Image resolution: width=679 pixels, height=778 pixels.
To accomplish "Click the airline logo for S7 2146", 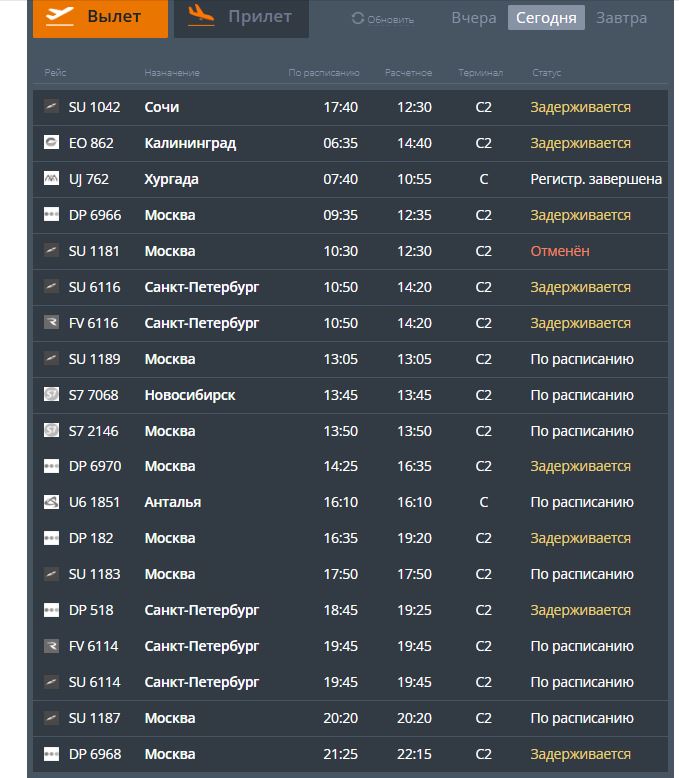I will 51,430.
